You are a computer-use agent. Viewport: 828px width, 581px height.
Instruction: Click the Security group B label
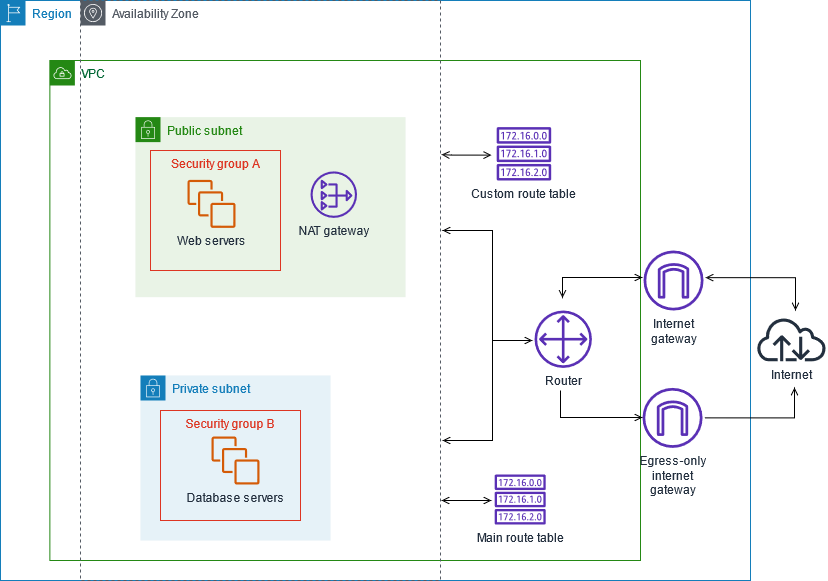pyautogui.click(x=230, y=424)
